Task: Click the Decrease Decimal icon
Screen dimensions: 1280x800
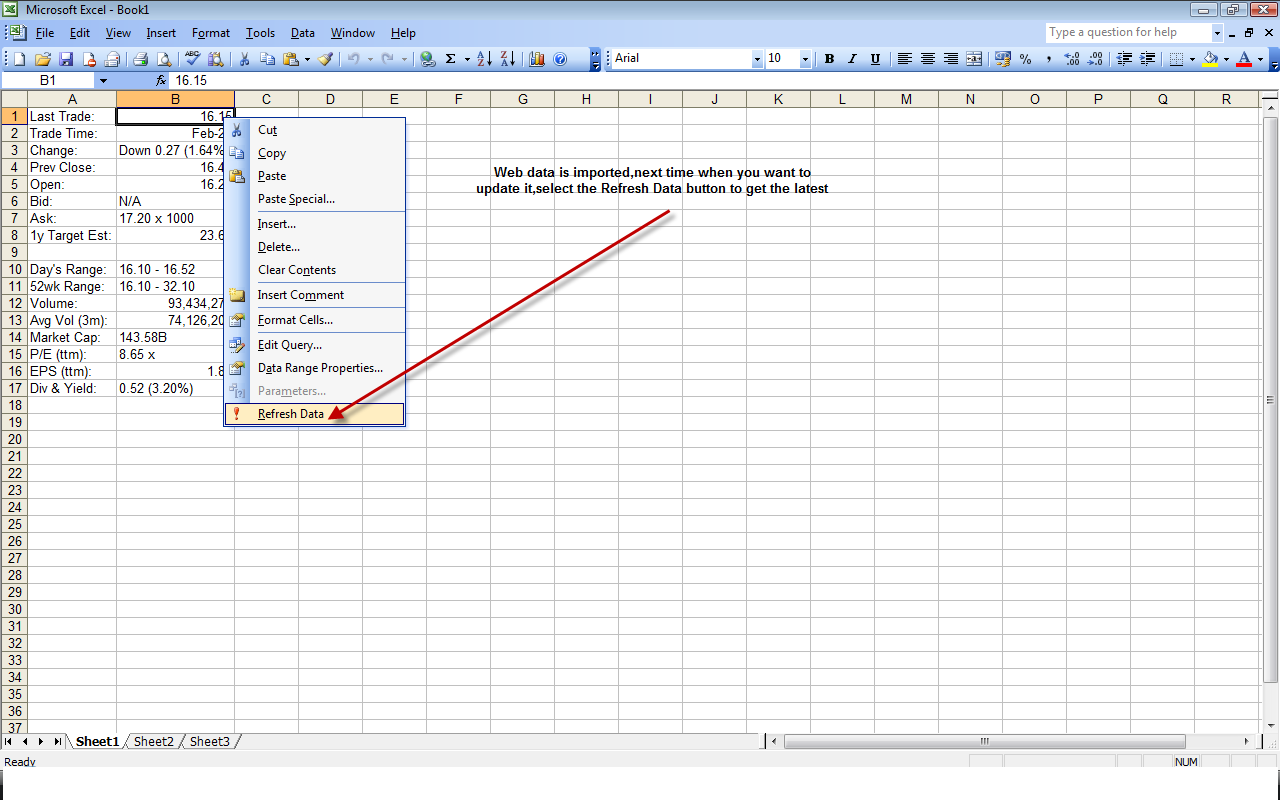Action: 1095,59
